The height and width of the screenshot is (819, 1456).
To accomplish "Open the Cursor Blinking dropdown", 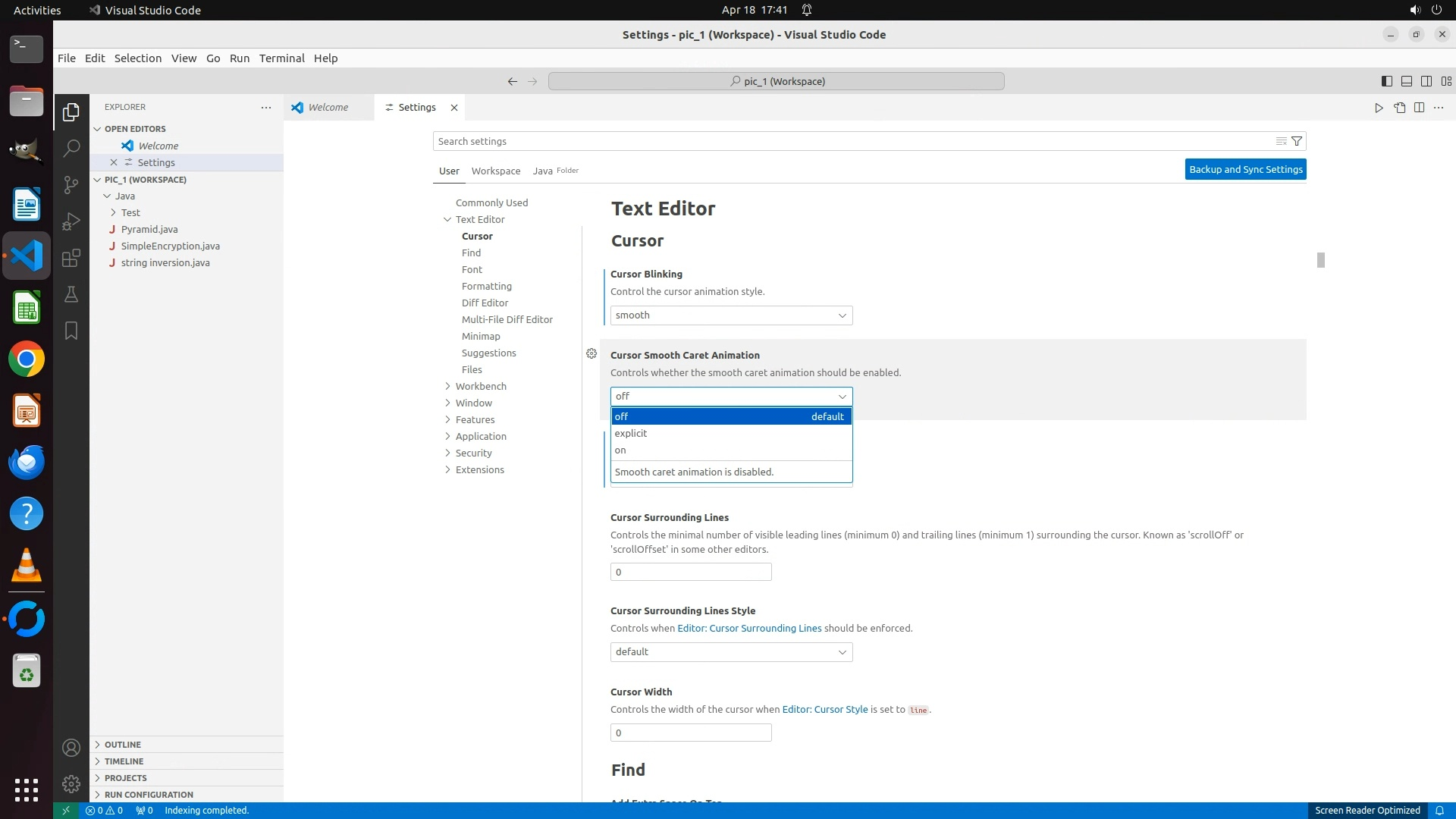I will (x=731, y=315).
